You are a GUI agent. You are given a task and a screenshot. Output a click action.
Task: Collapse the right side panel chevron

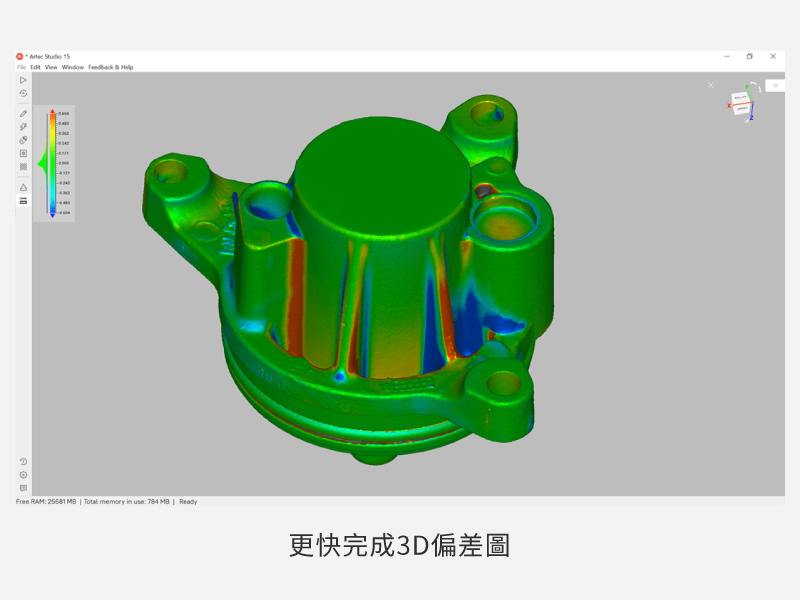tap(775, 85)
